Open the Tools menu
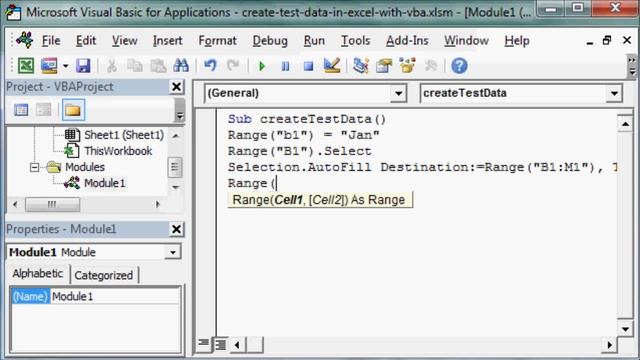The height and width of the screenshot is (360, 640). (x=355, y=40)
